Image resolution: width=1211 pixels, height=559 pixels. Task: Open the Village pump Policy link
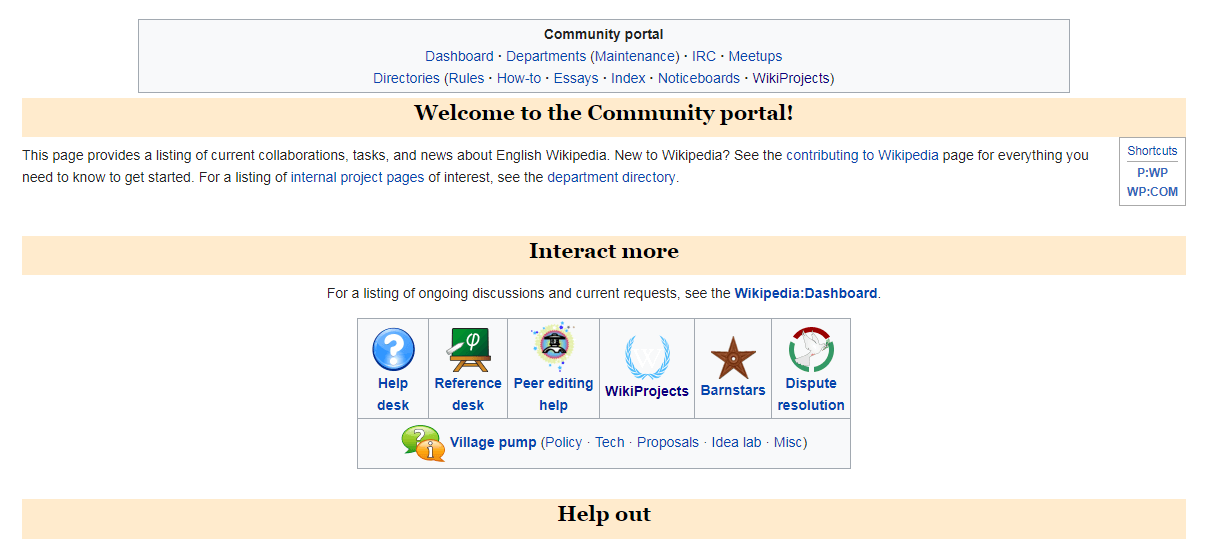pos(564,442)
